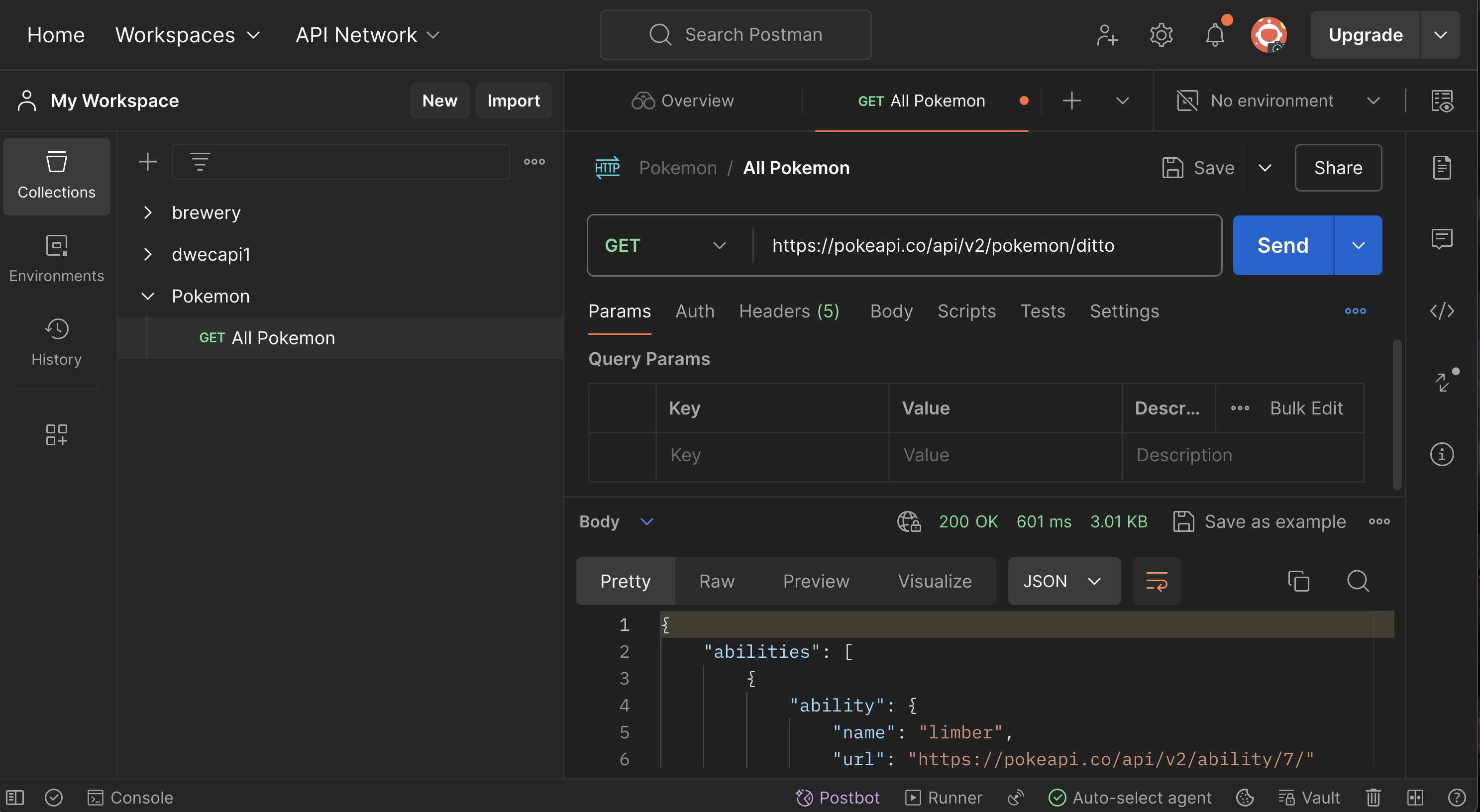Switch response view to Preview
This screenshot has height=812, width=1480.
[x=816, y=581]
